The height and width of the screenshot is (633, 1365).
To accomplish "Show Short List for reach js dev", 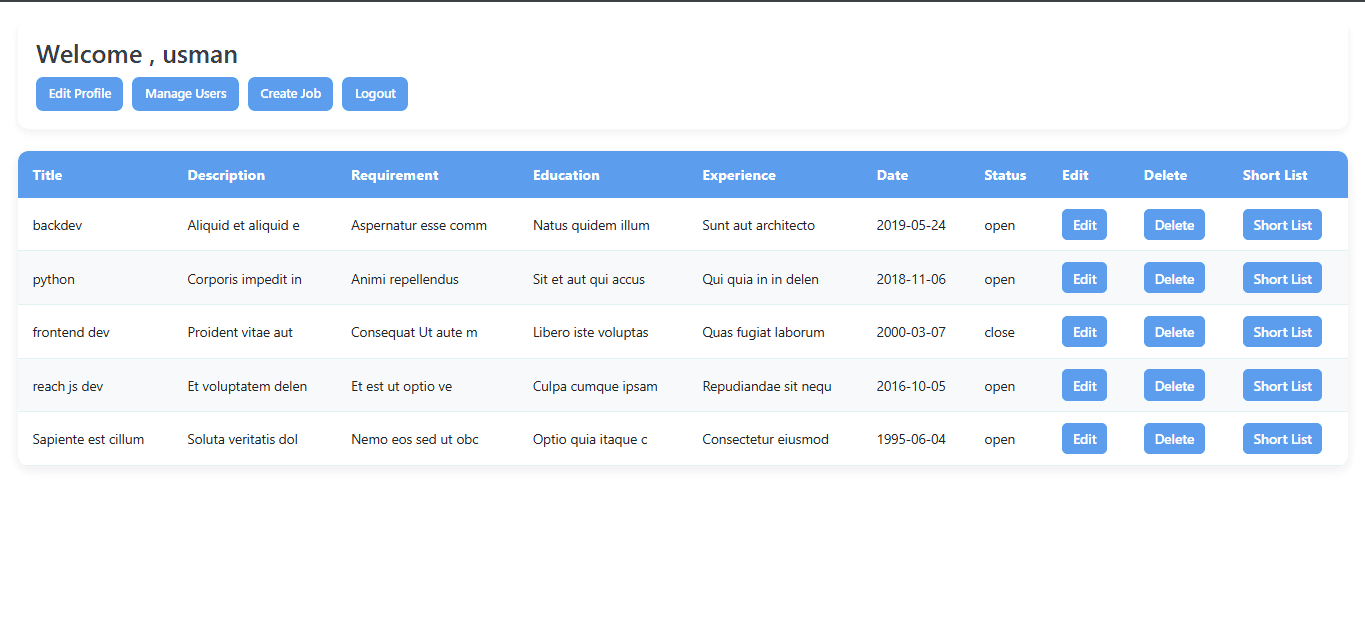I will click(1282, 386).
